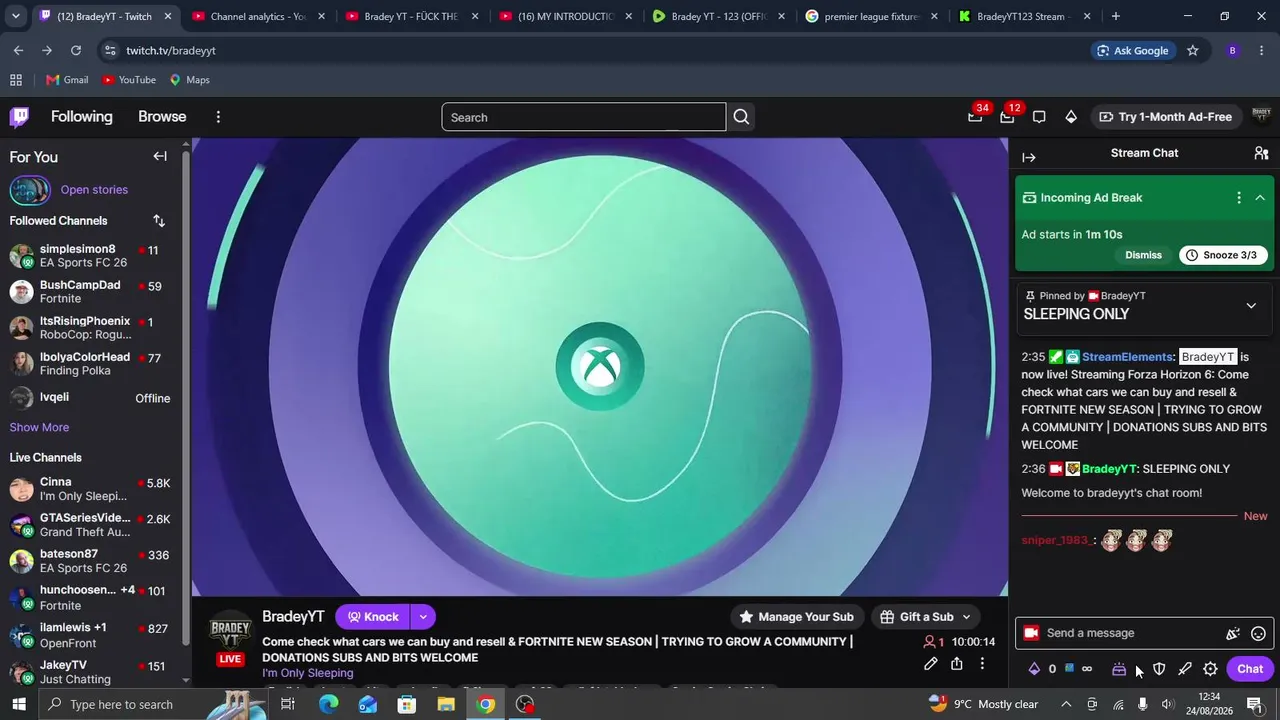This screenshot has height=720, width=1280.
Task: Show hidden system tray icons
Action: coord(1066,704)
